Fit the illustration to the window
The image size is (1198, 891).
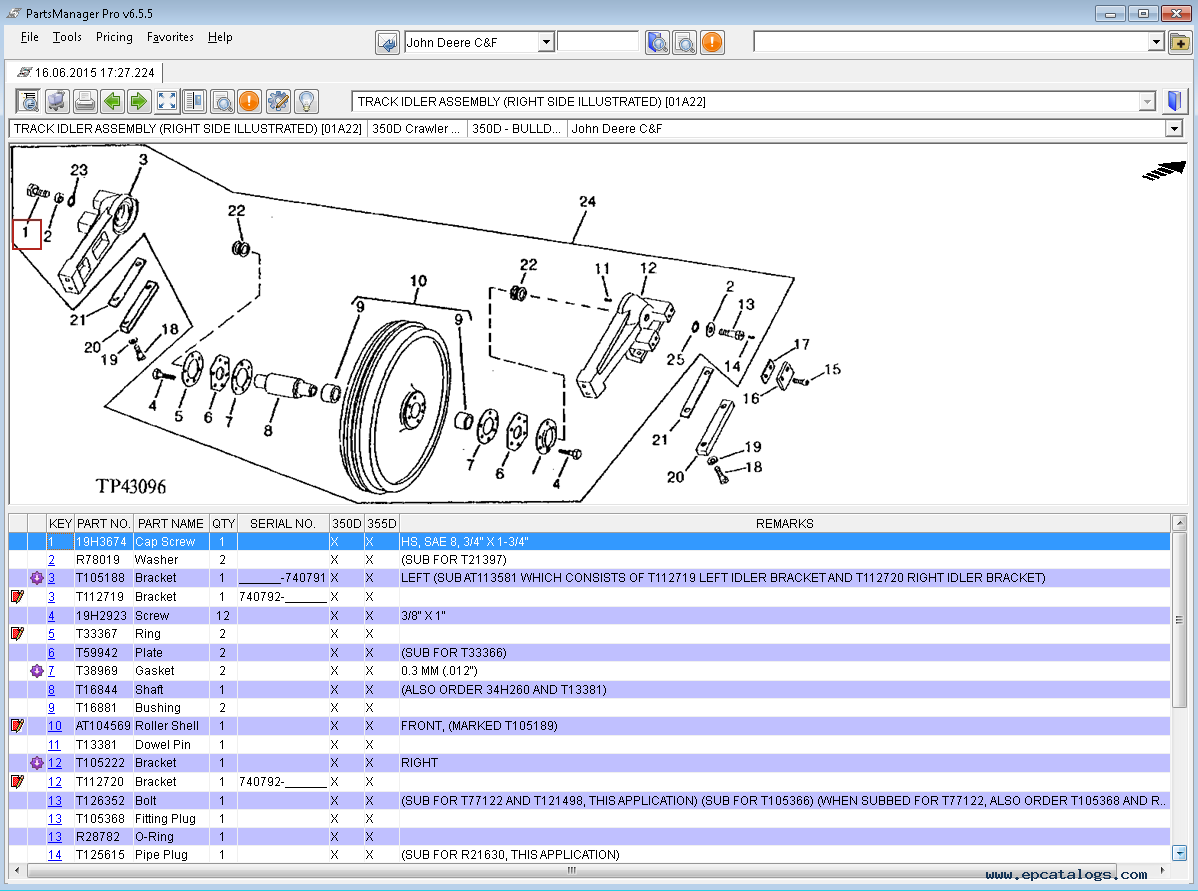[x=166, y=100]
